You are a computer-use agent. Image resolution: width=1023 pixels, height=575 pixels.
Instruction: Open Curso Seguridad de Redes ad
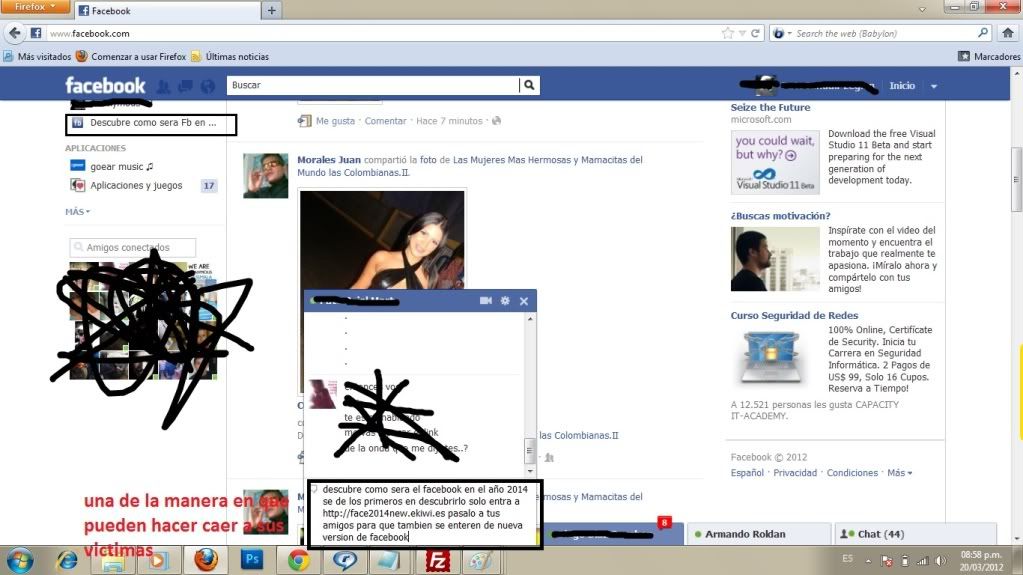(794, 315)
